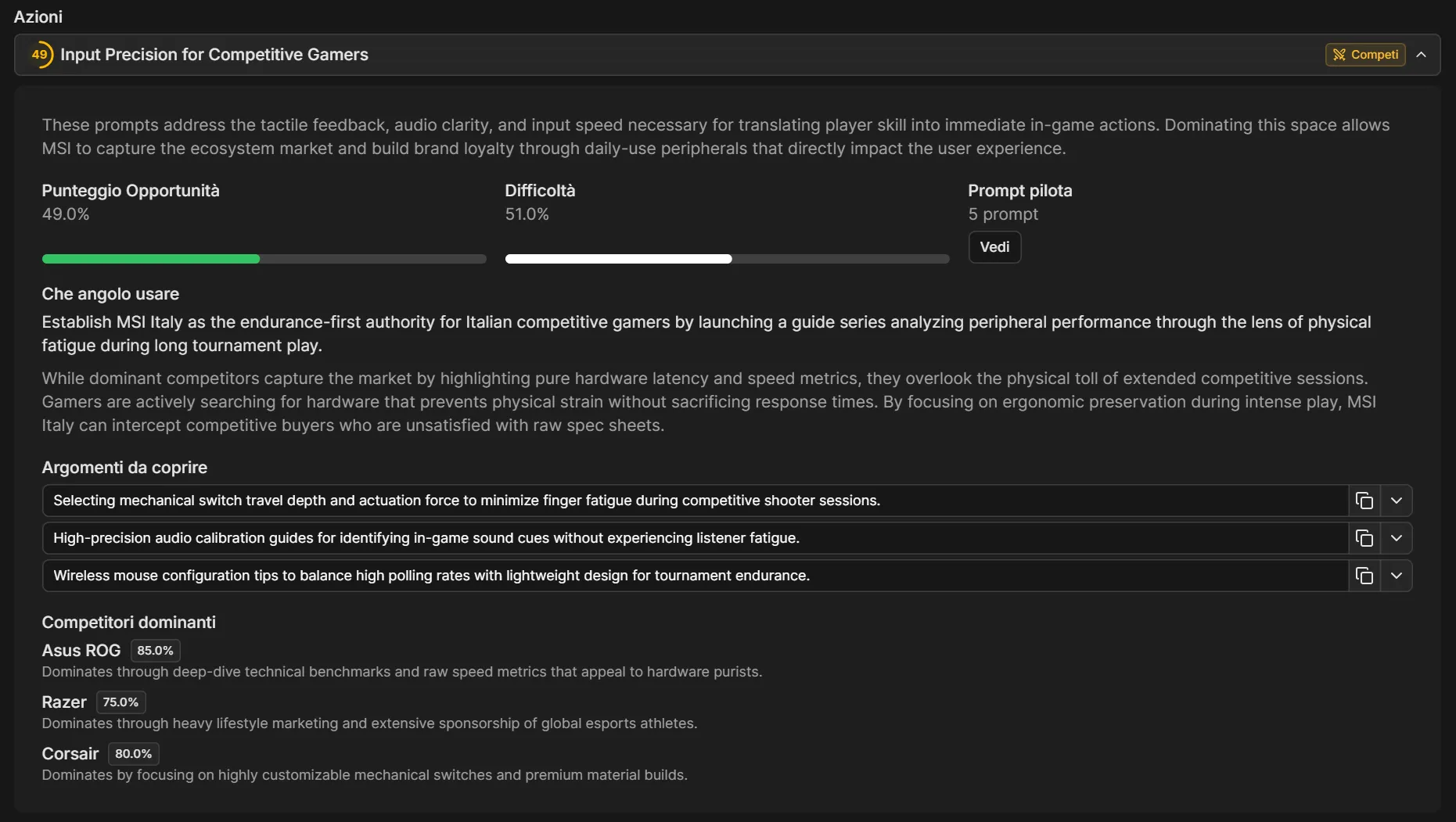Click the Corsair 80.0% badge
The width and height of the screenshot is (1456, 822).
(x=133, y=754)
